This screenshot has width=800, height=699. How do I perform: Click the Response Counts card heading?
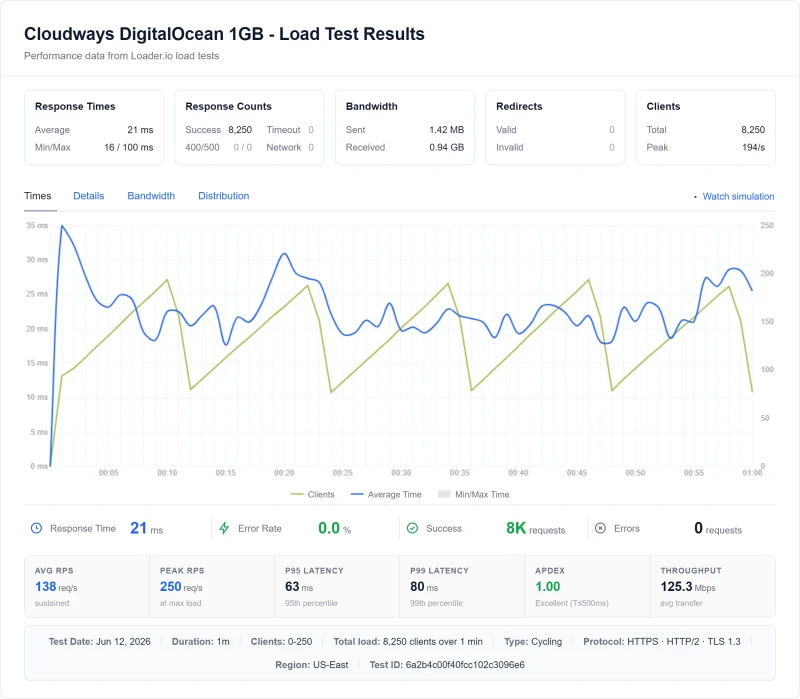point(228,106)
